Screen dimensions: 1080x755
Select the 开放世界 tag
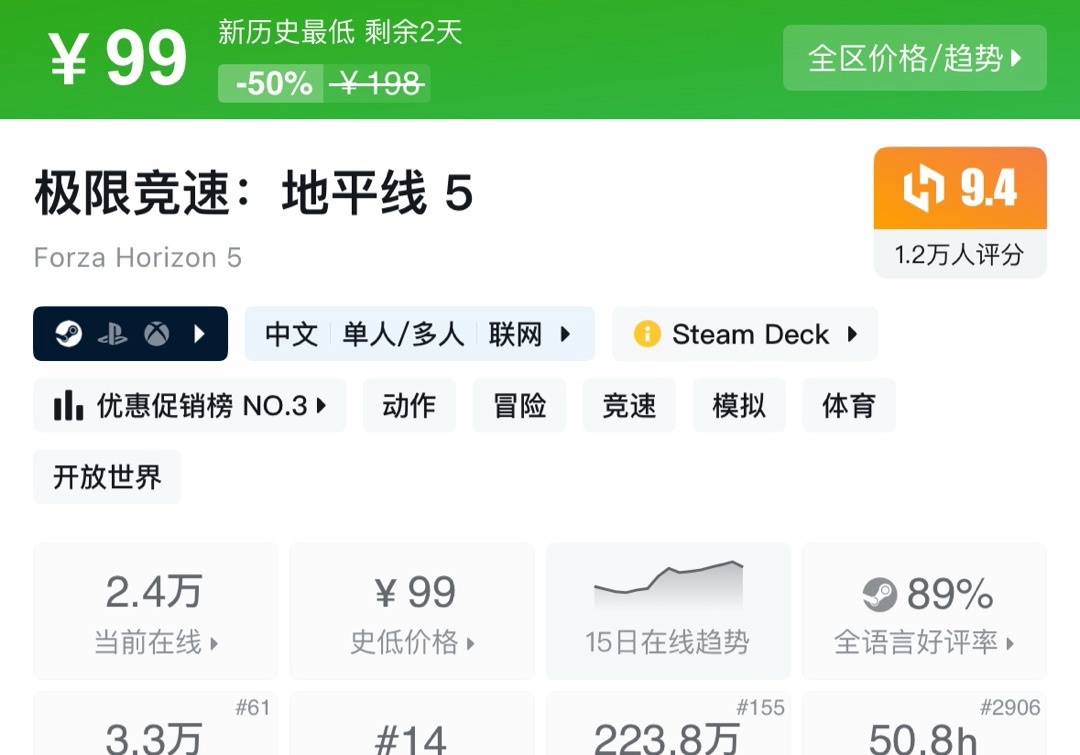click(107, 477)
